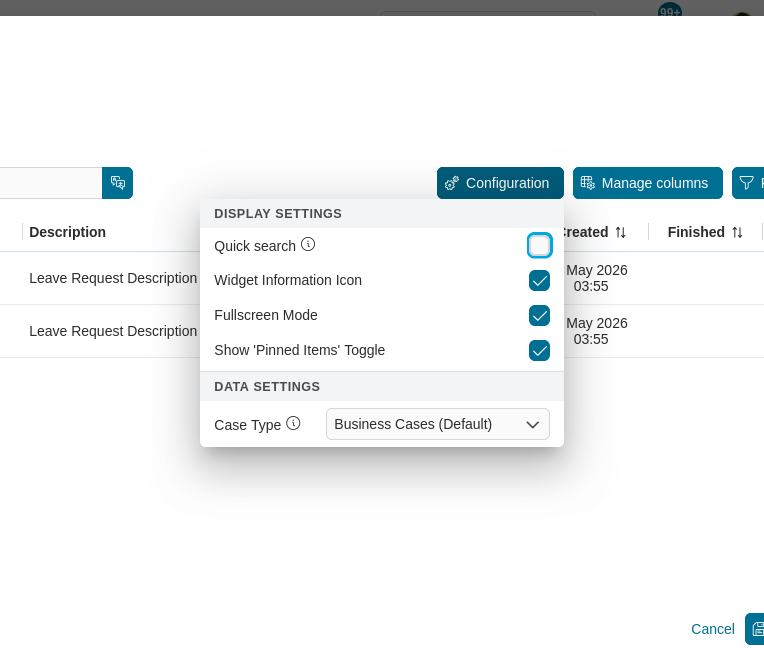Open the Case Type dropdown

(438, 424)
